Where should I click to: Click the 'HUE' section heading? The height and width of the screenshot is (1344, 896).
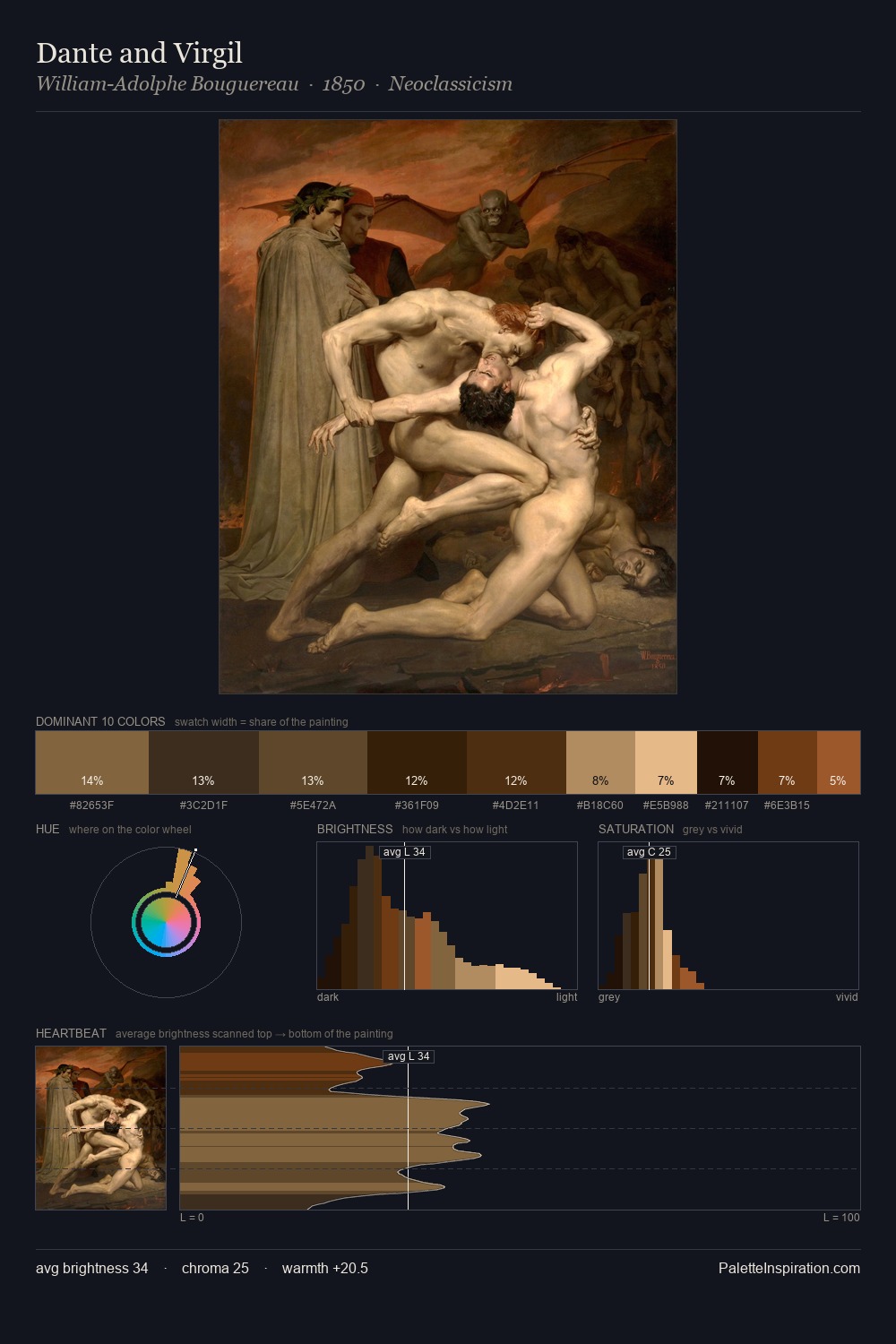pyautogui.click(x=47, y=829)
